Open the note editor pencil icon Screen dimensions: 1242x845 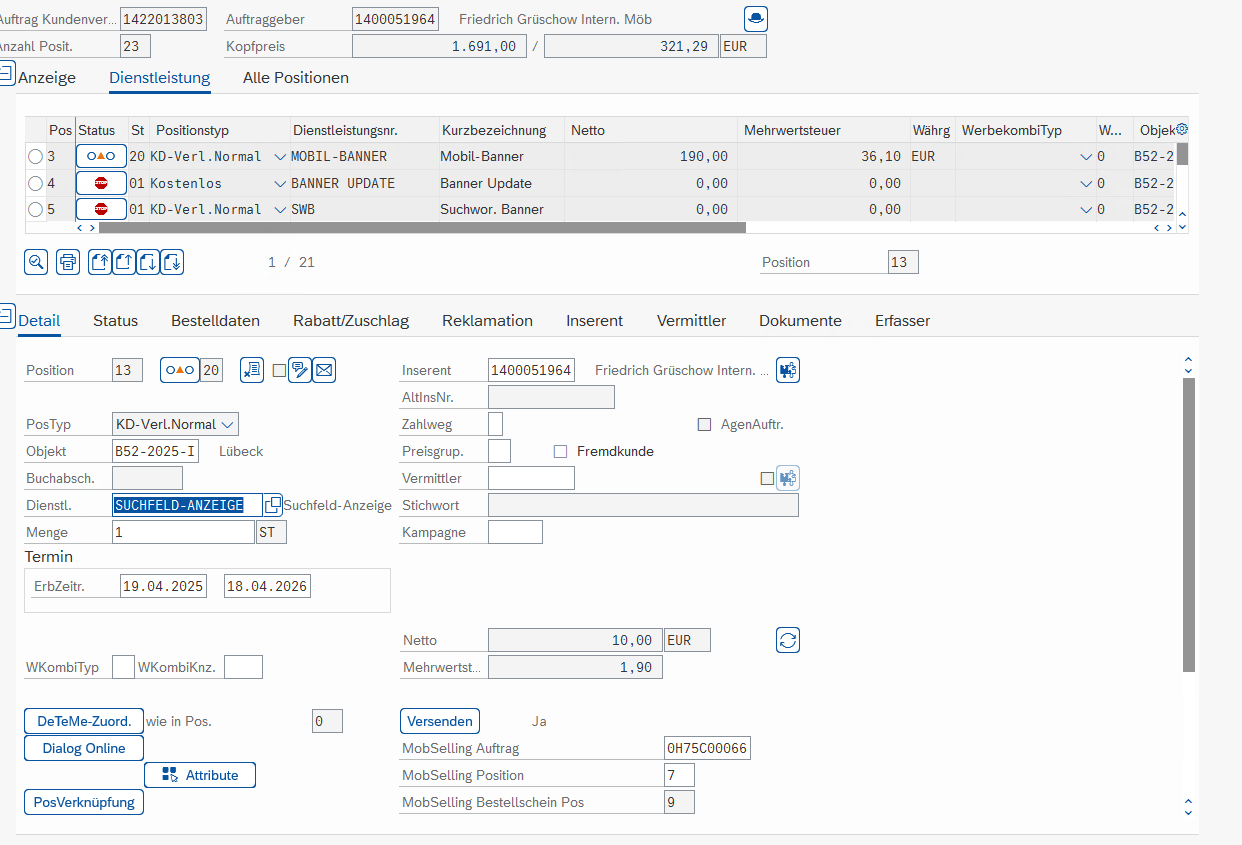299,370
